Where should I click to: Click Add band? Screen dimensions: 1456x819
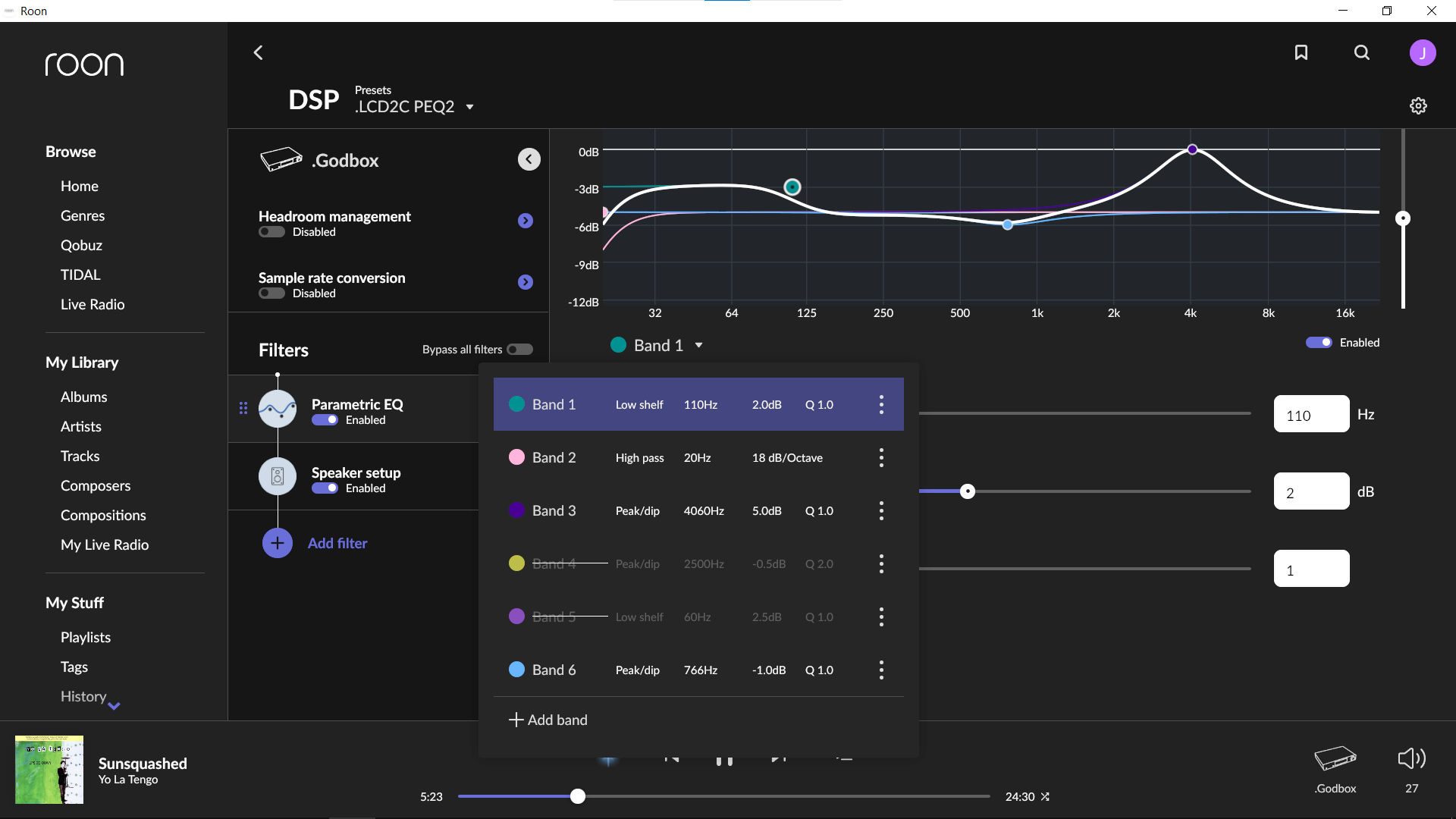pyautogui.click(x=548, y=720)
